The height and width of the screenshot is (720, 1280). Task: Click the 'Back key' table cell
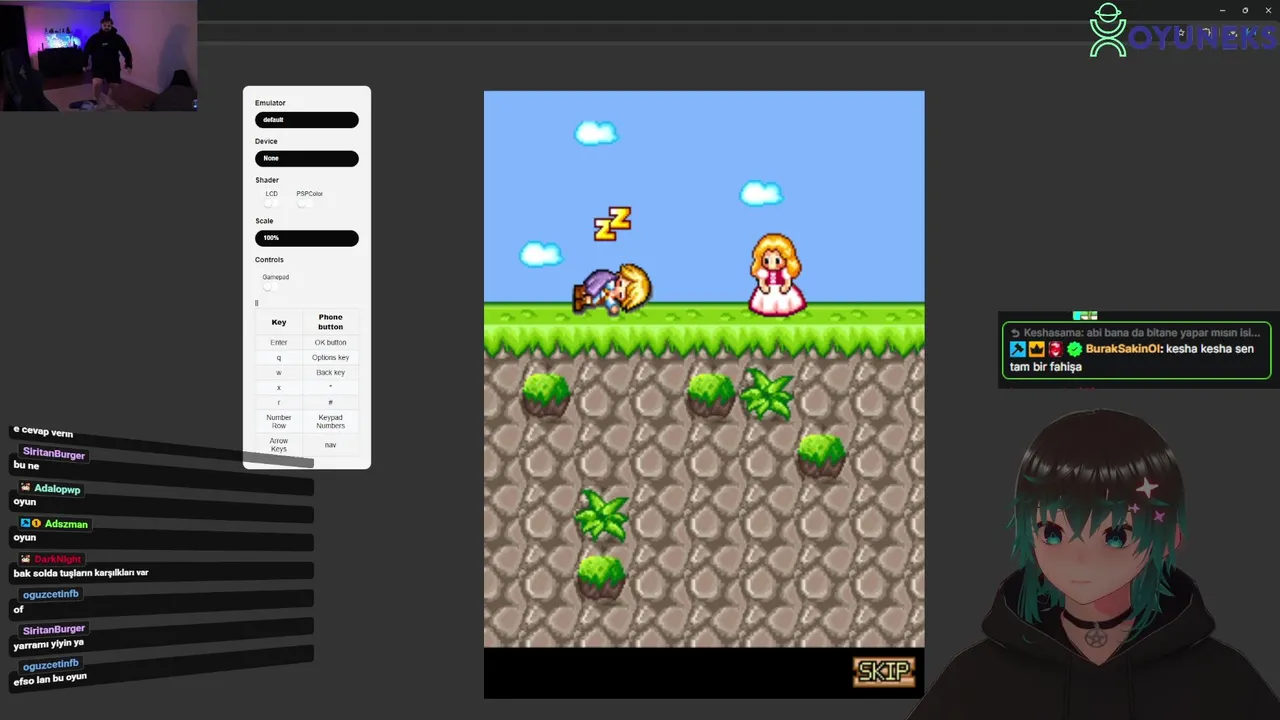[330, 372]
